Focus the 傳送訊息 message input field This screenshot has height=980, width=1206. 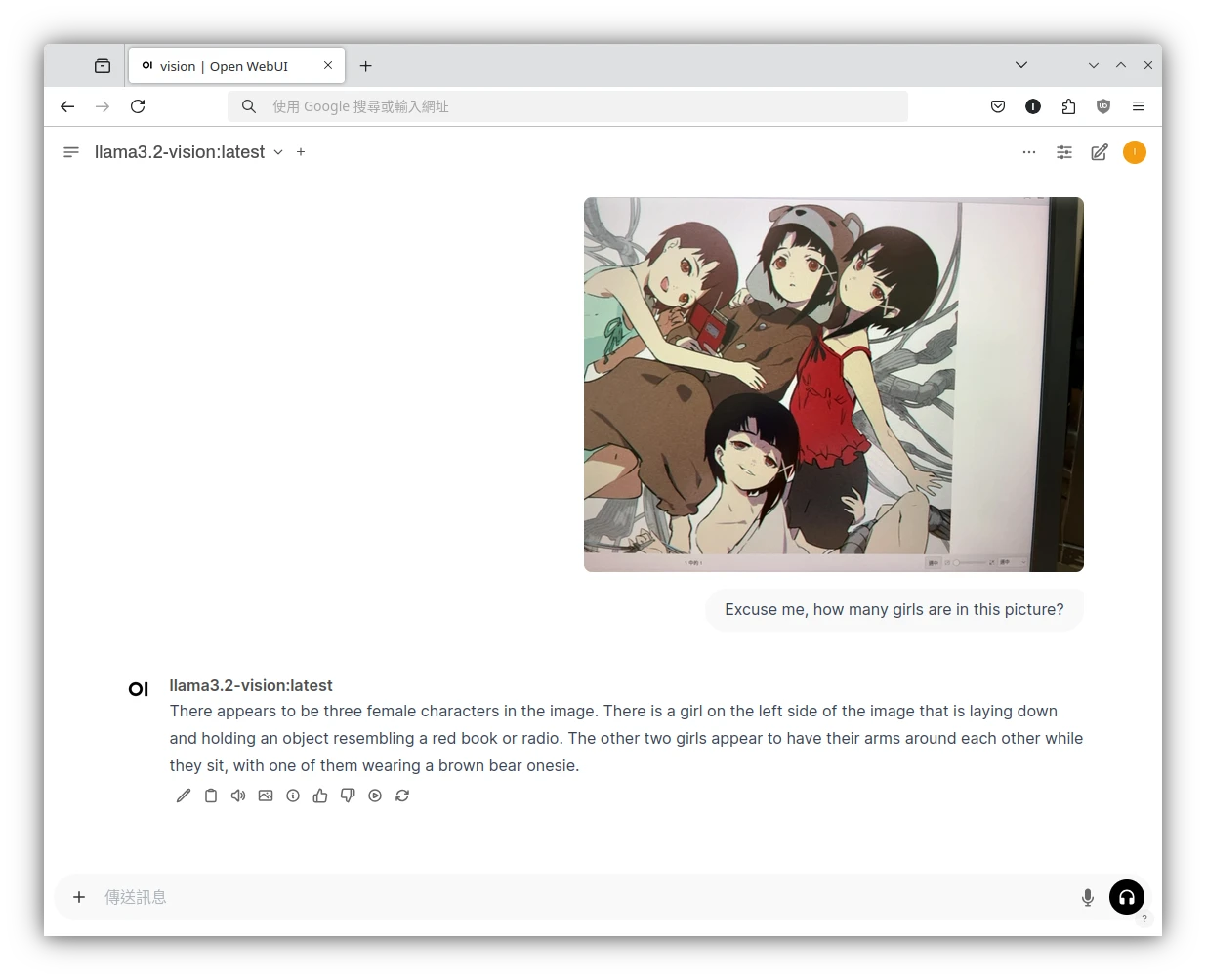[x=583, y=897]
